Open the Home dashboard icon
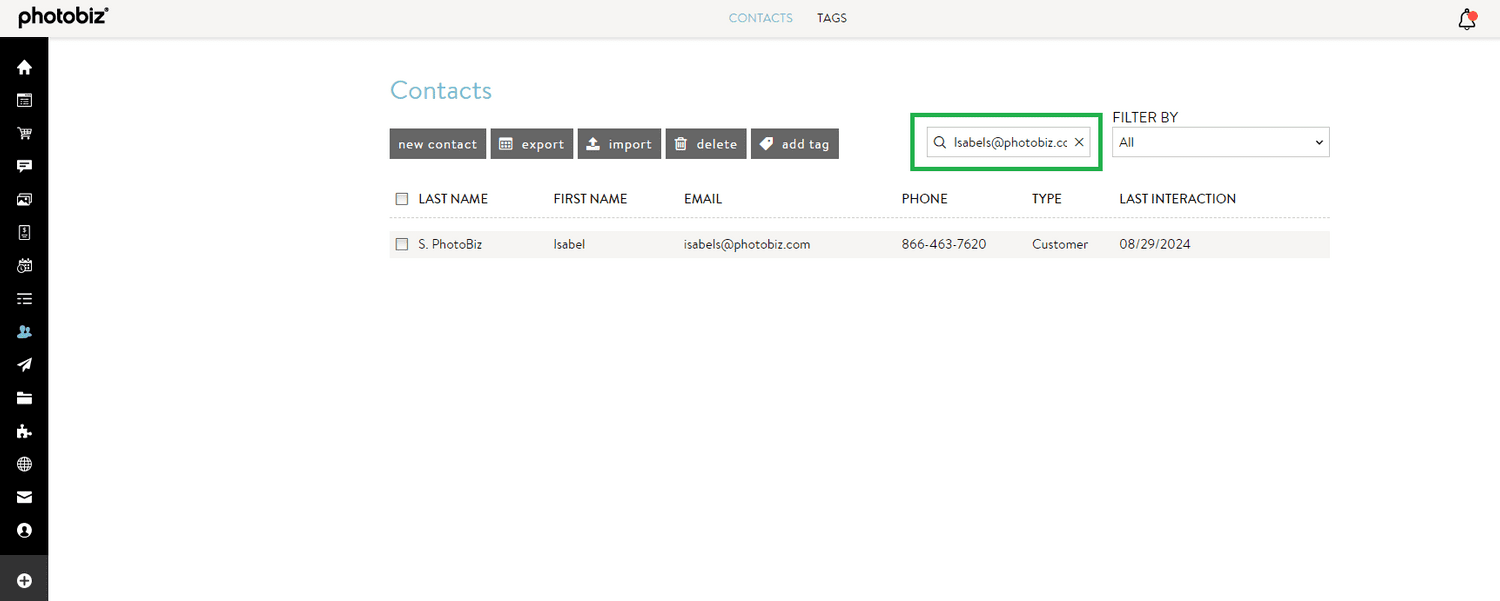The height and width of the screenshot is (601, 1500). pos(24,67)
